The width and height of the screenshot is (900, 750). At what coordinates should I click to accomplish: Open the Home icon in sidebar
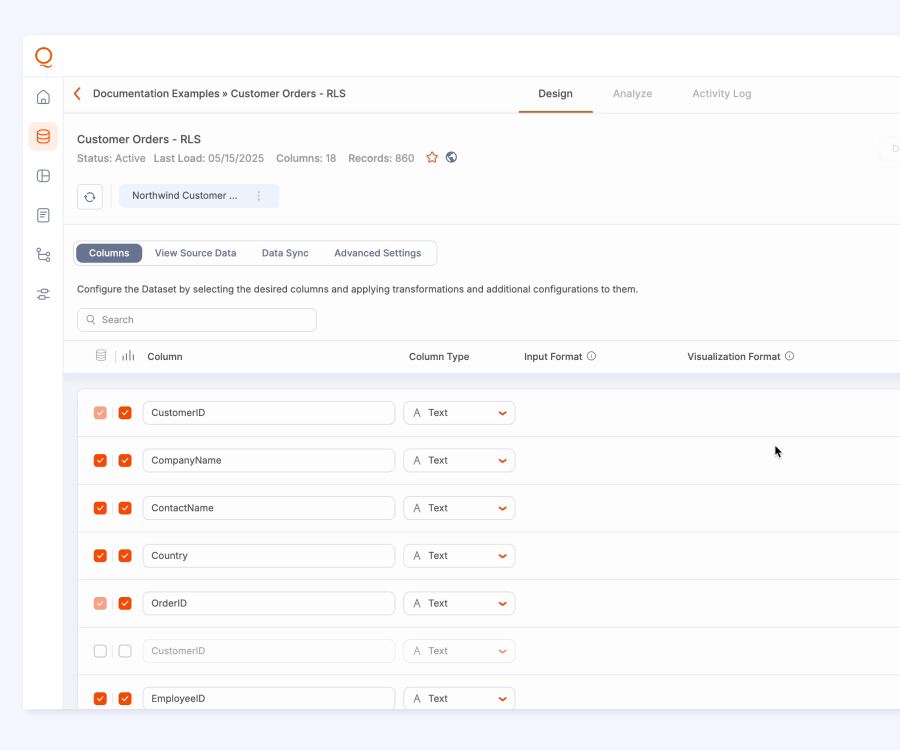point(43,97)
